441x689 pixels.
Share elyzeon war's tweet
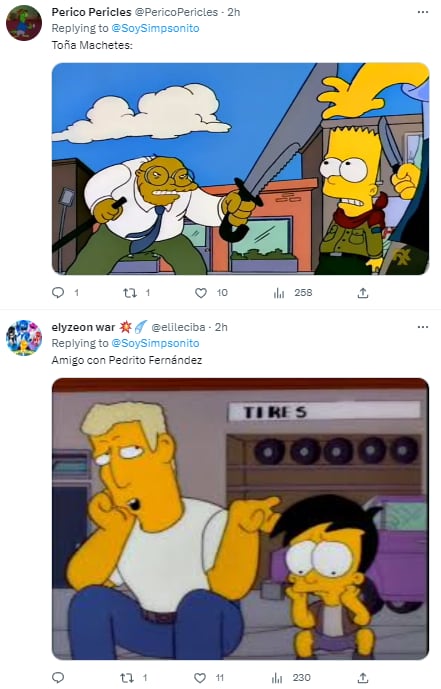tap(363, 678)
